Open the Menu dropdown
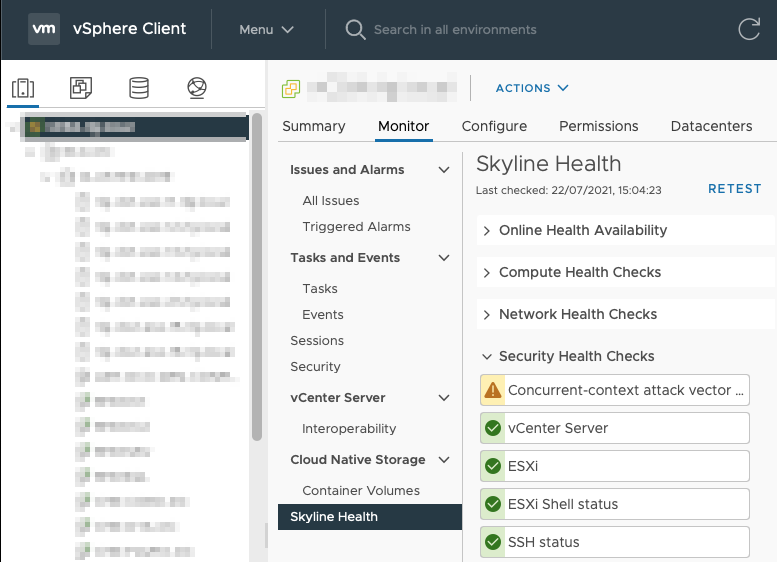Viewport: 777px width, 562px height. [x=267, y=30]
